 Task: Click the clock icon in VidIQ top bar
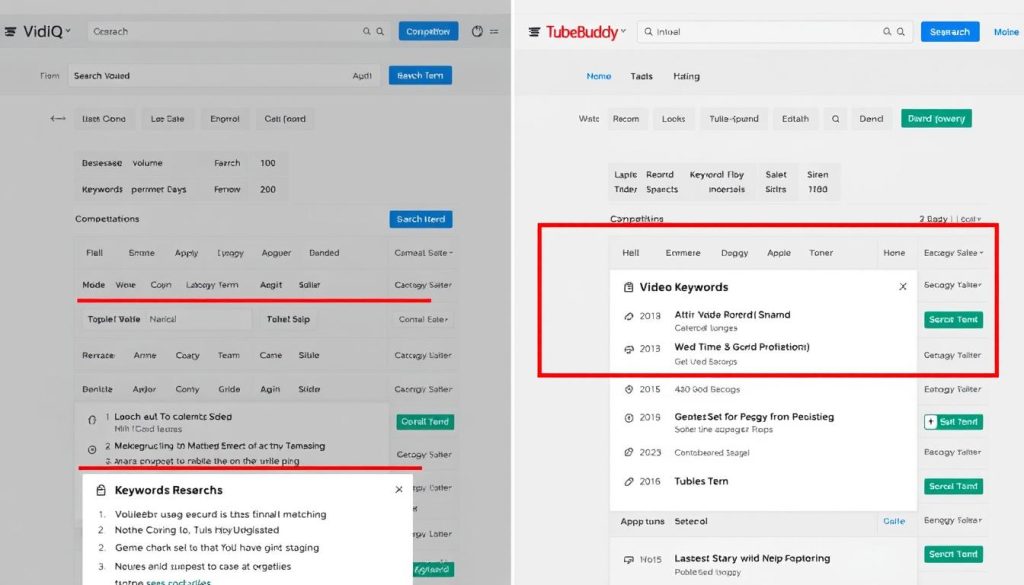(477, 31)
